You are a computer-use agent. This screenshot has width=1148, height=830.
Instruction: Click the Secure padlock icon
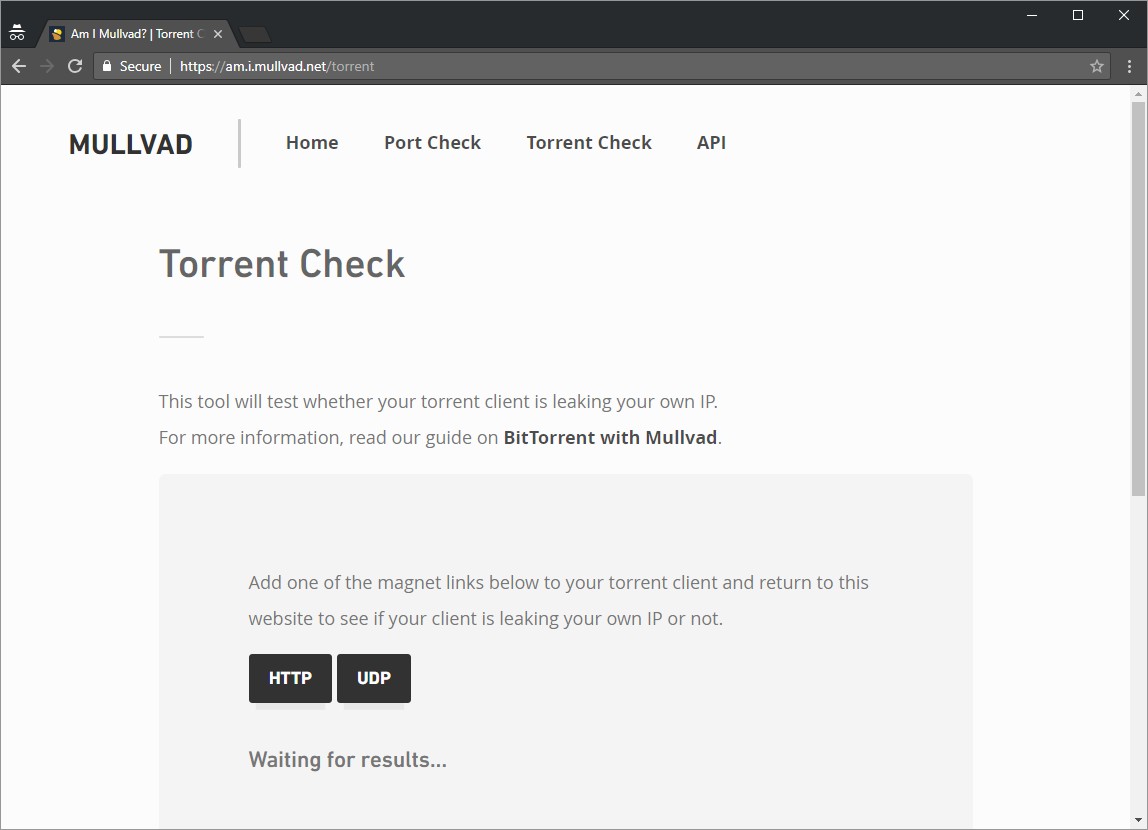[107, 66]
